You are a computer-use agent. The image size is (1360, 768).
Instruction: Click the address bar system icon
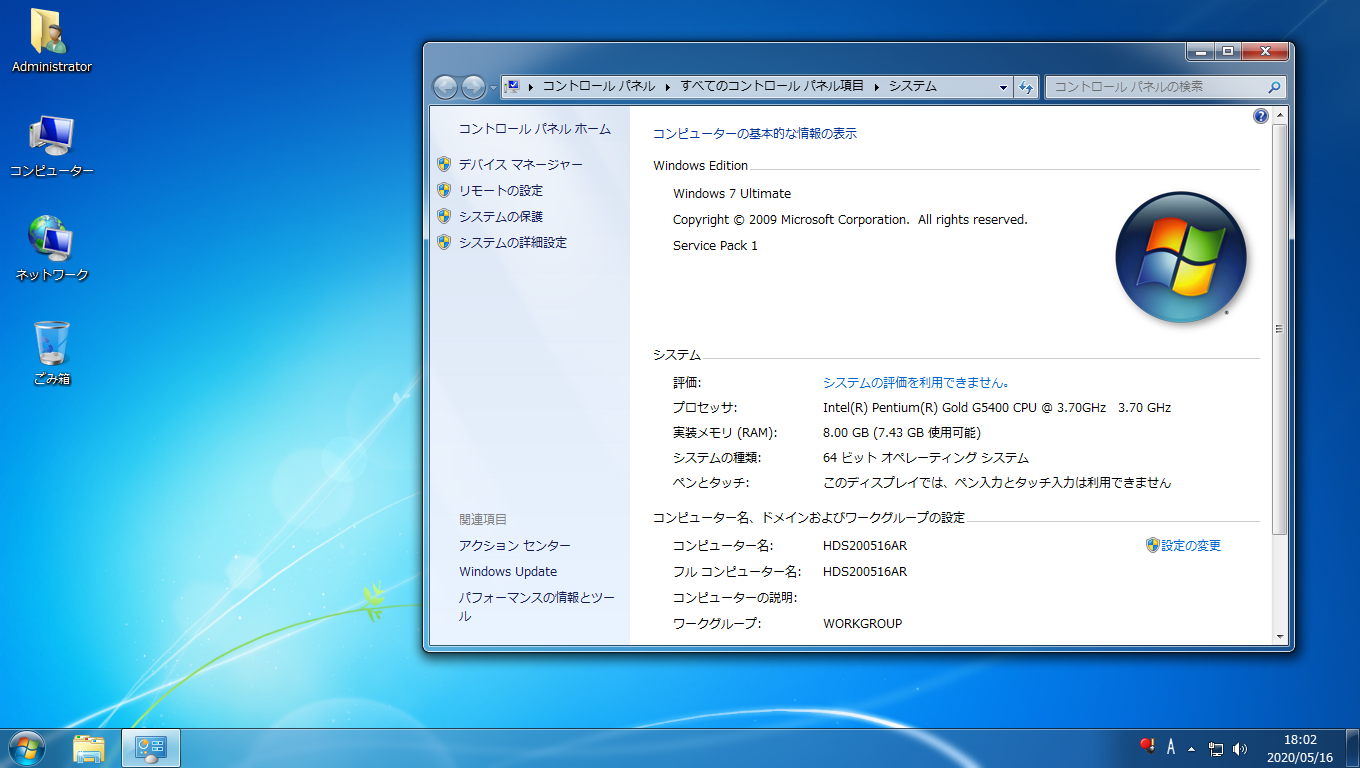click(x=513, y=86)
